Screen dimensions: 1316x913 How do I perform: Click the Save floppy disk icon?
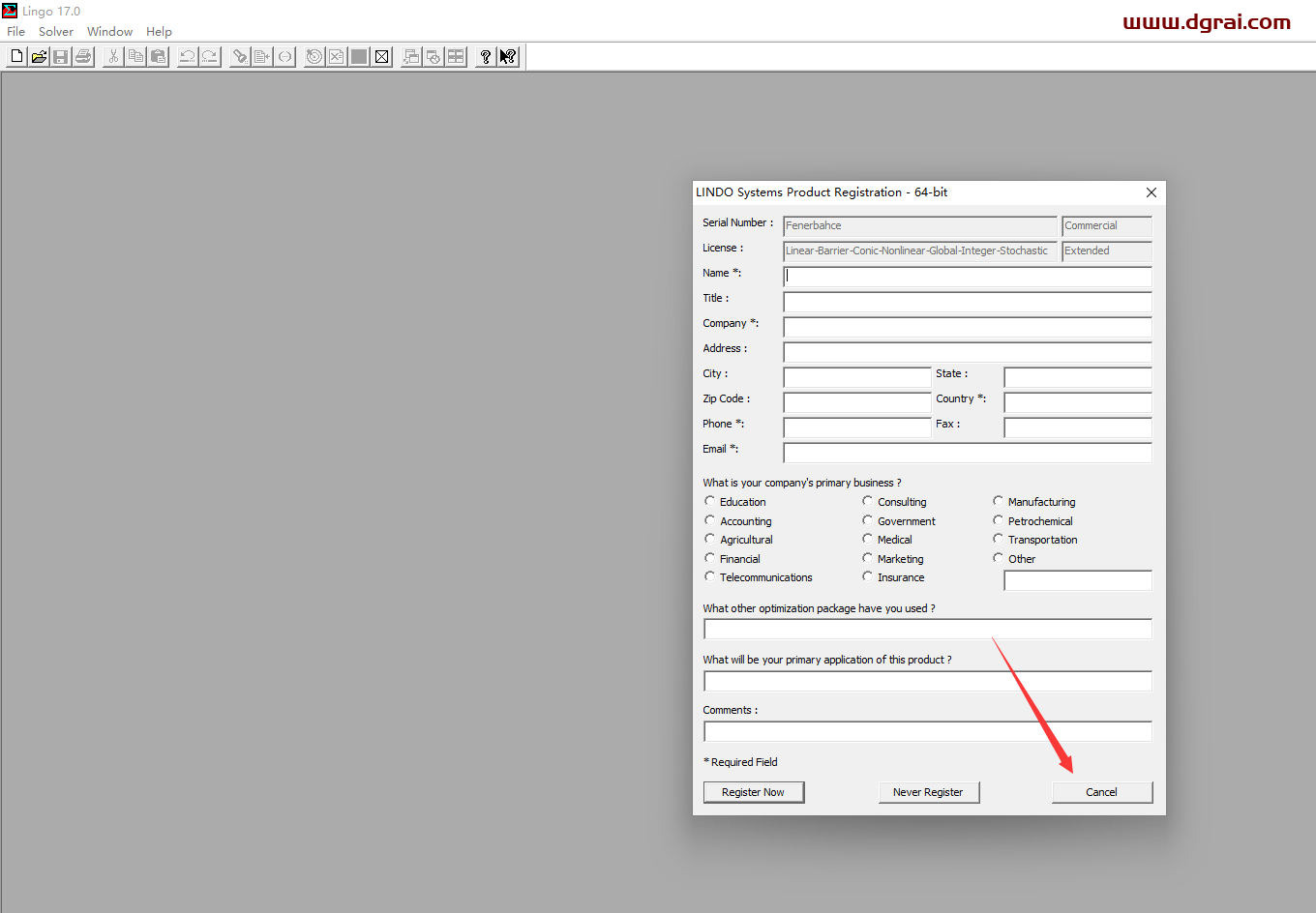(x=61, y=57)
